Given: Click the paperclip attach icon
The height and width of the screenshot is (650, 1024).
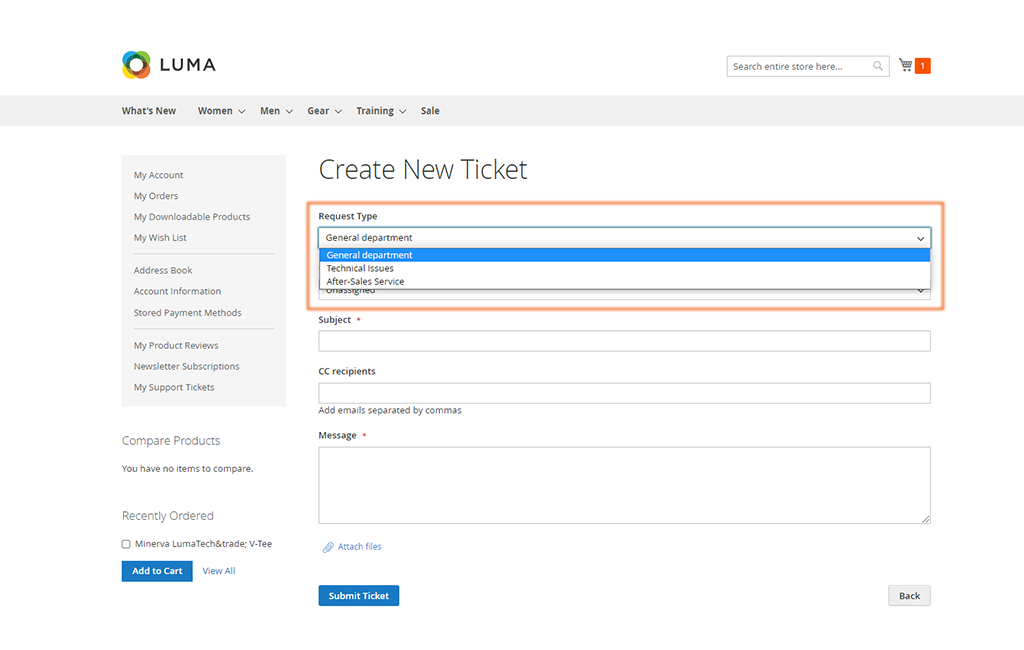Looking at the screenshot, I should coord(328,547).
